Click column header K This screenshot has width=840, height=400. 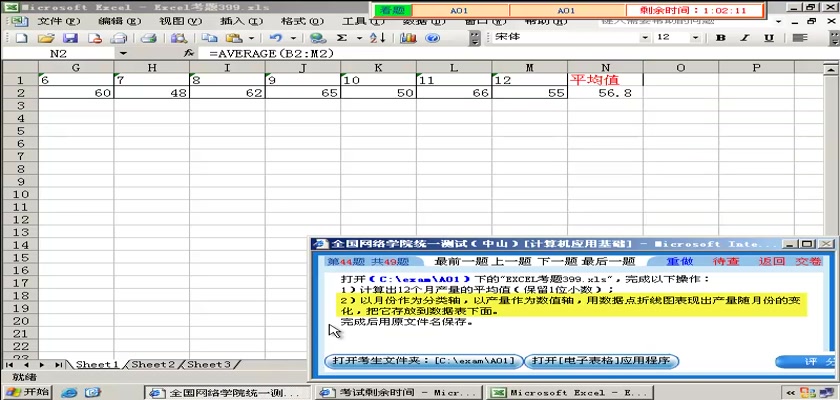click(378, 67)
